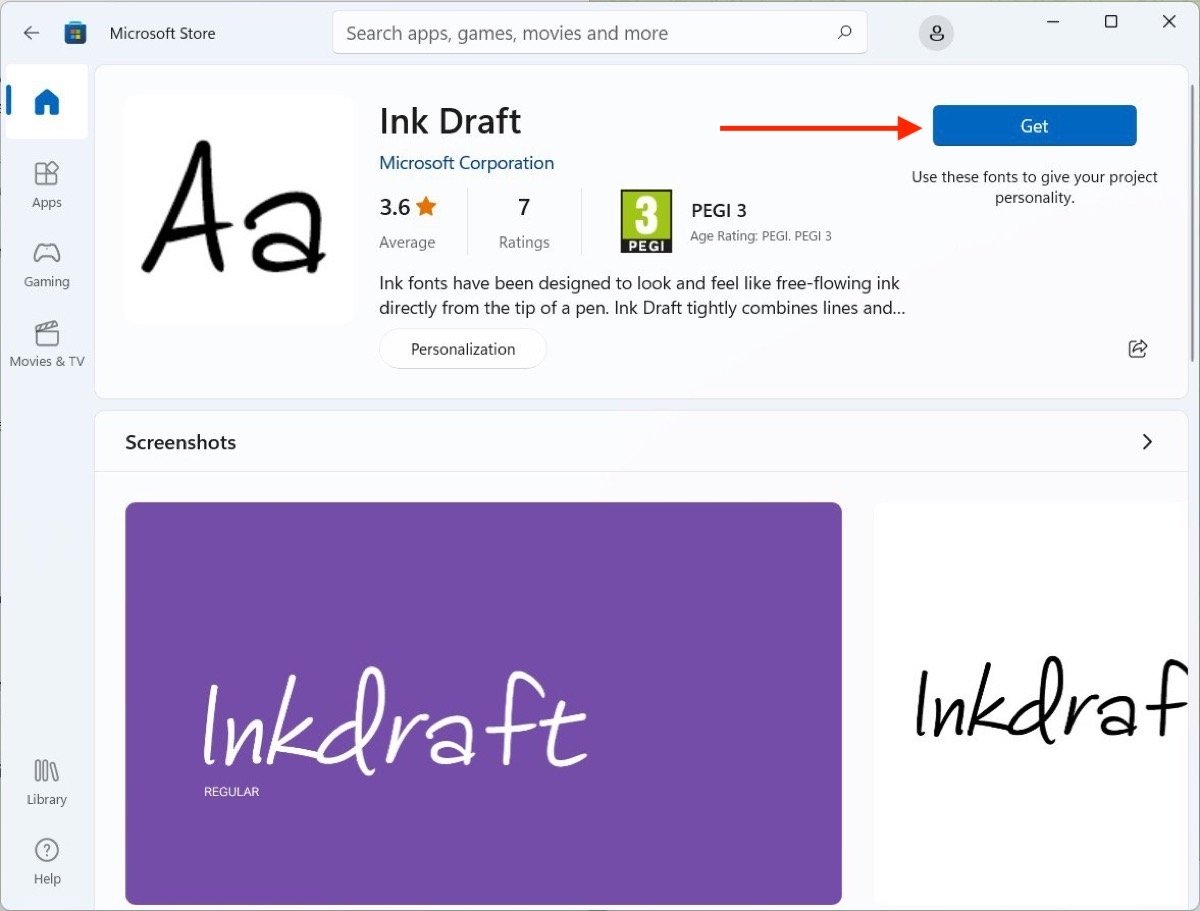Maximize the Microsoft Store window

tap(1111, 22)
